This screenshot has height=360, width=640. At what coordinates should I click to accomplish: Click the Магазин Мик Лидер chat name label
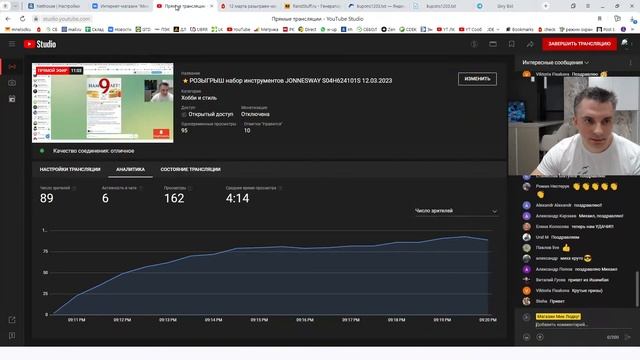pyautogui.click(x=558, y=316)
